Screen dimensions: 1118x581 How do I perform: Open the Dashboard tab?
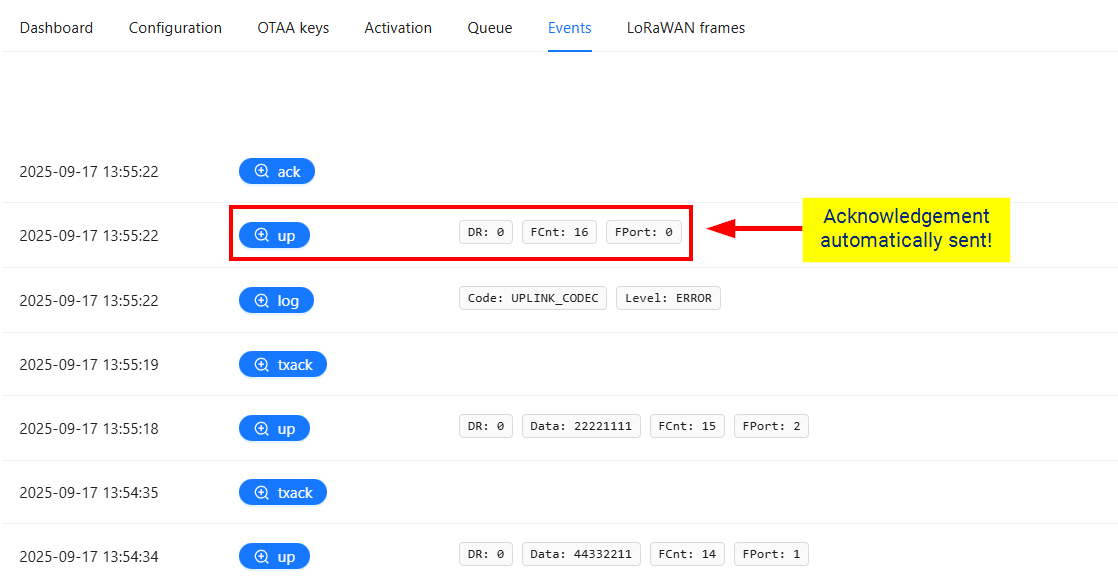tap(56, 28)
